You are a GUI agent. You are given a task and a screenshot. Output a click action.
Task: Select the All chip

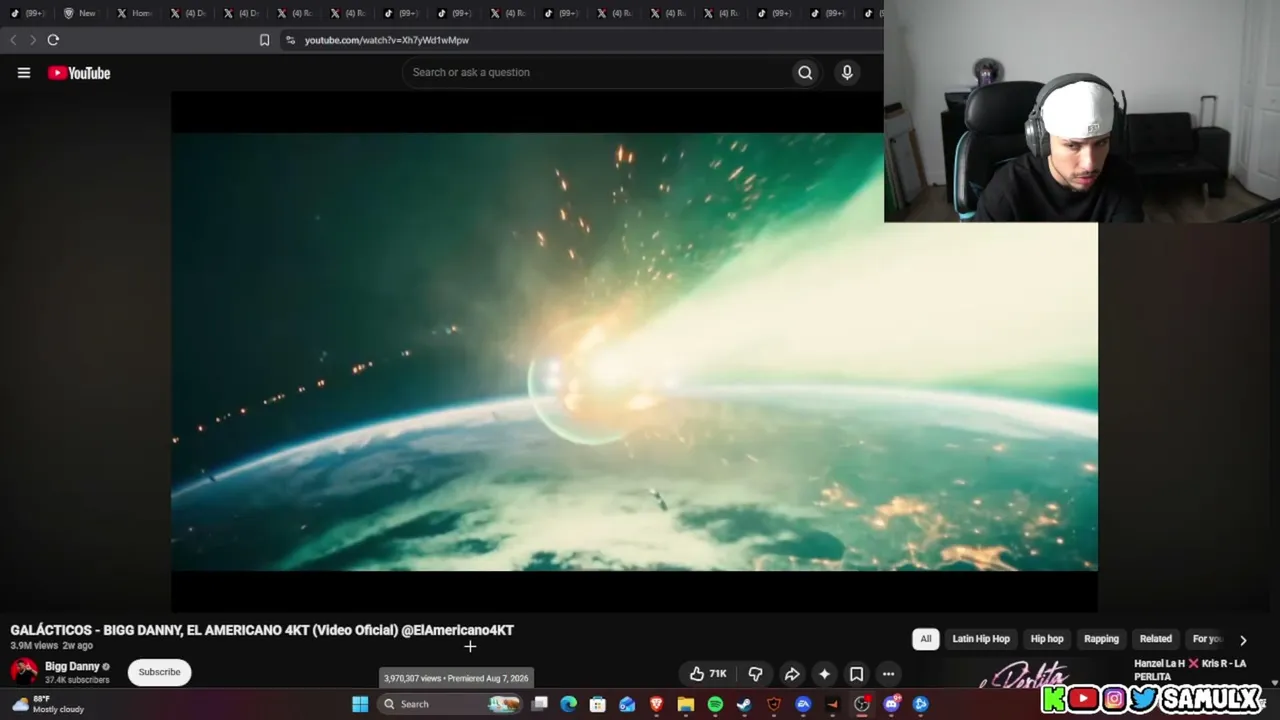(926, 639)
